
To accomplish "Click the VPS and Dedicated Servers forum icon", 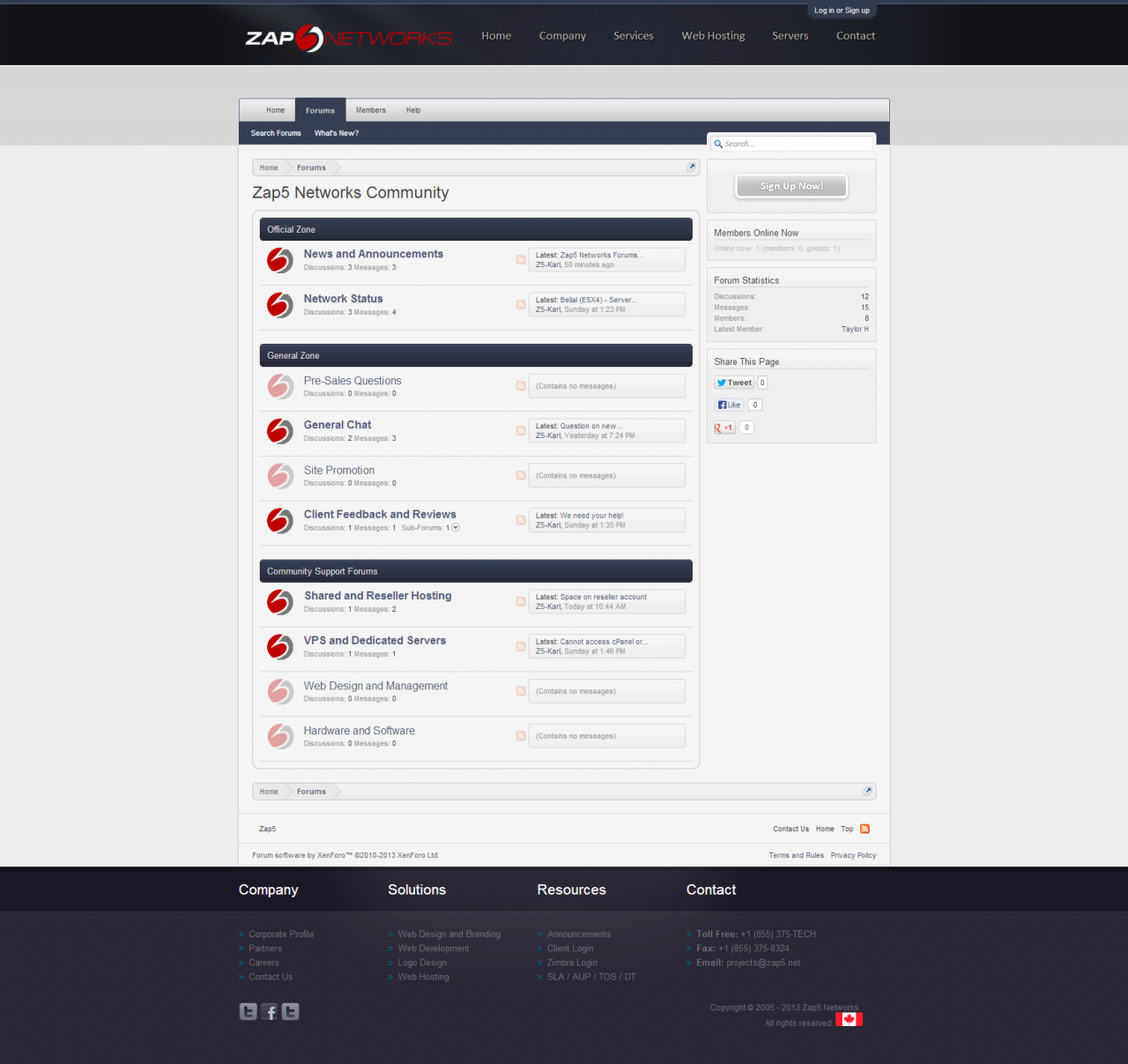I will coord(280,647).
